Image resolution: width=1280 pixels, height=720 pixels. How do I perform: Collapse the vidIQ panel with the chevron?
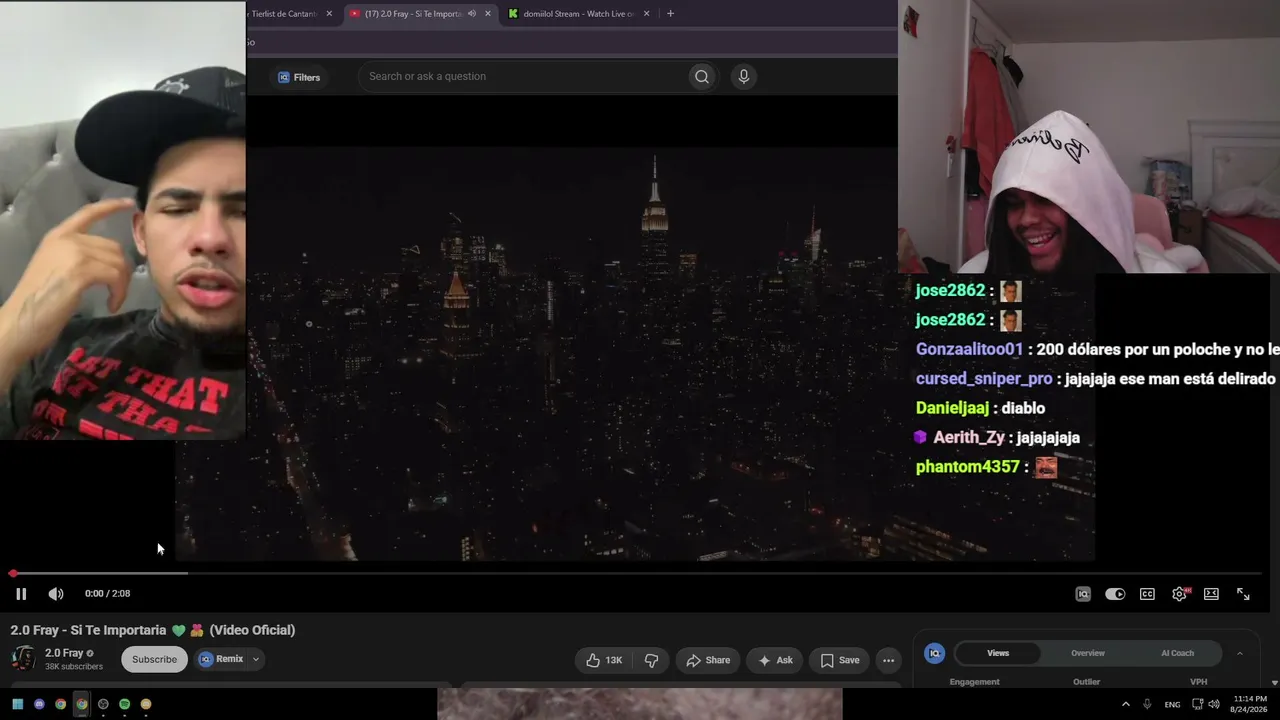pyautogui.click(x=1240, y=654)
